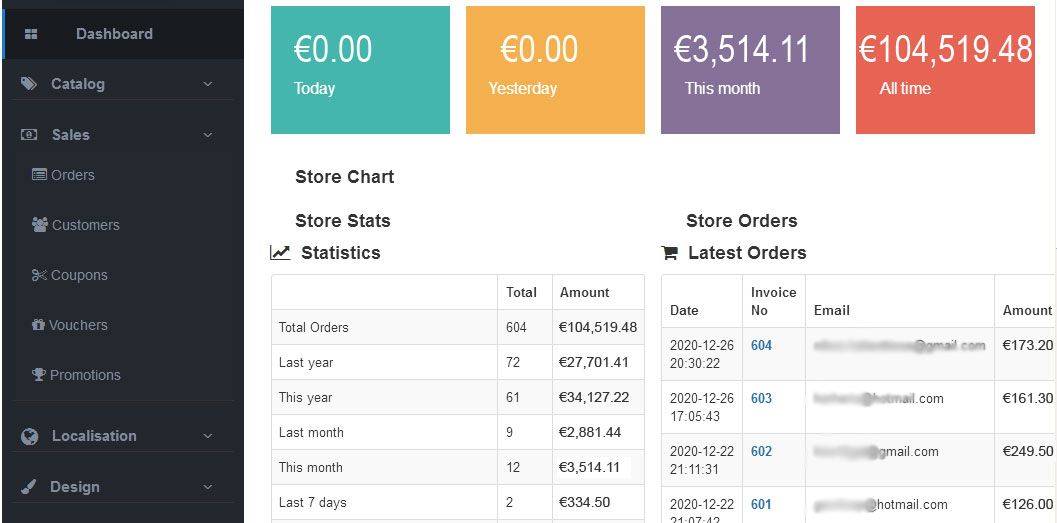Collapse the Sales menu chevron
This screenshot has width=1057, height=523.
coord(208,135)
